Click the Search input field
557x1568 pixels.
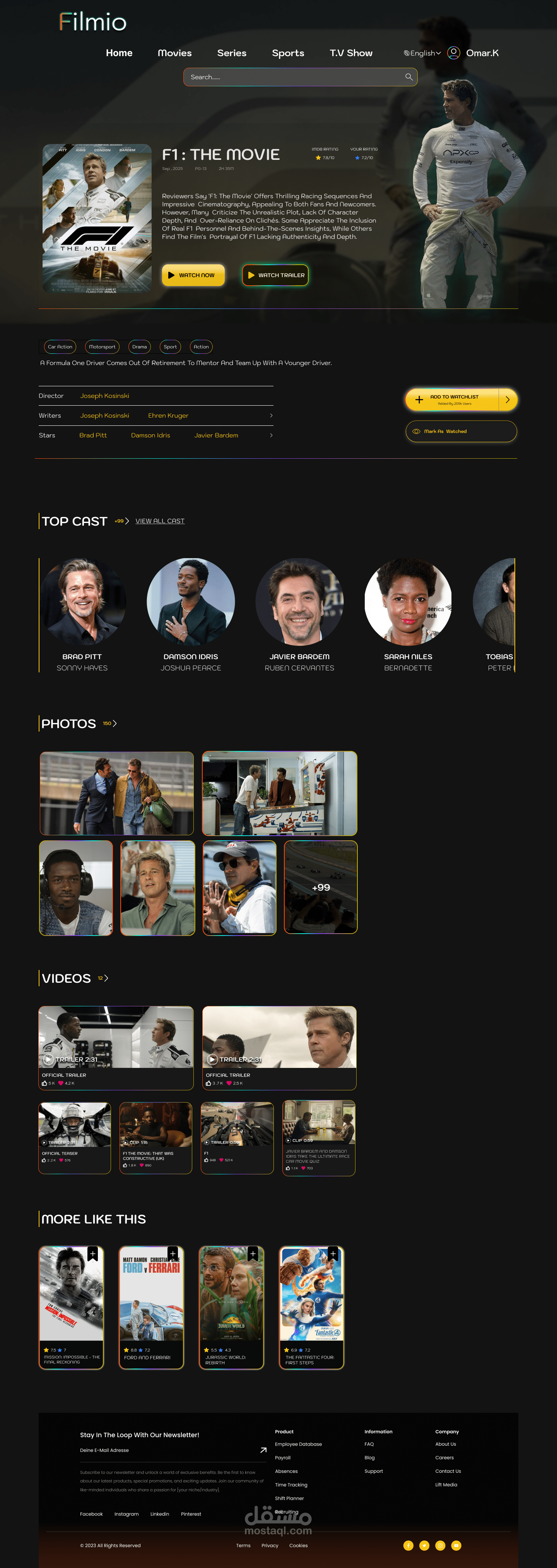pyautogui.click(x=301, y=77)
